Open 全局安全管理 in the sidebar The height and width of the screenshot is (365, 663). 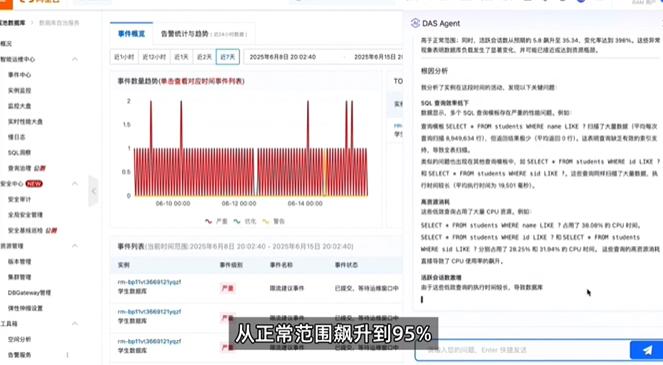(x=25, y=215)
